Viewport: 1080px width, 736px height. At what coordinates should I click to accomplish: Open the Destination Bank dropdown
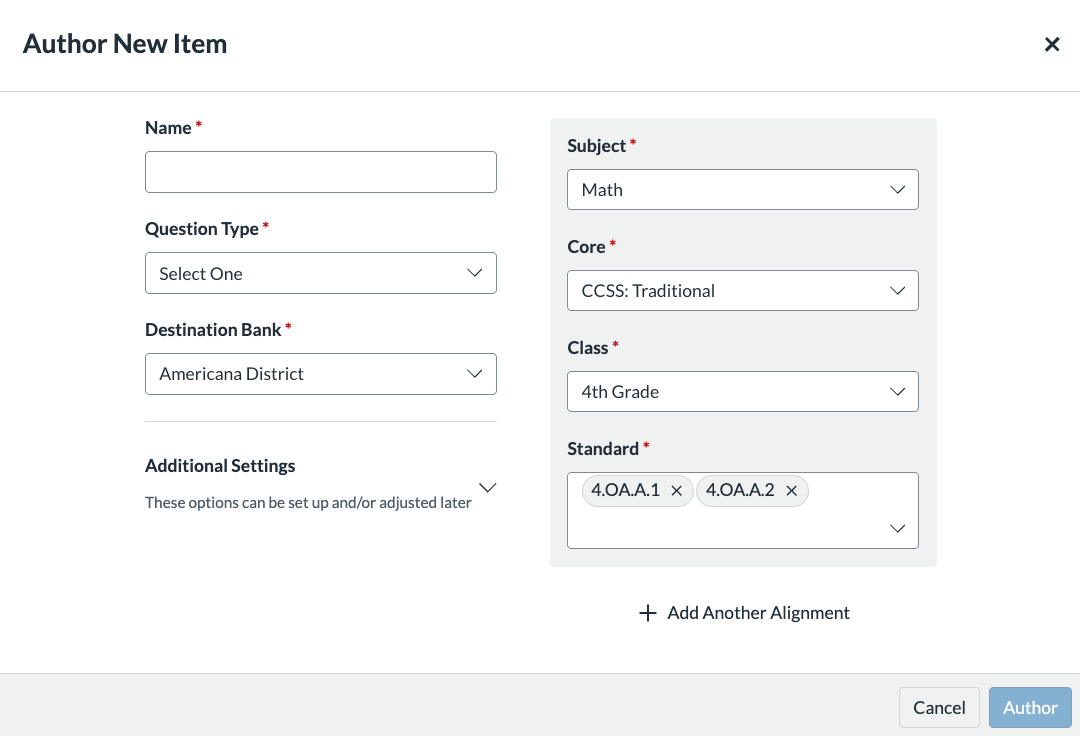[320, 374]
